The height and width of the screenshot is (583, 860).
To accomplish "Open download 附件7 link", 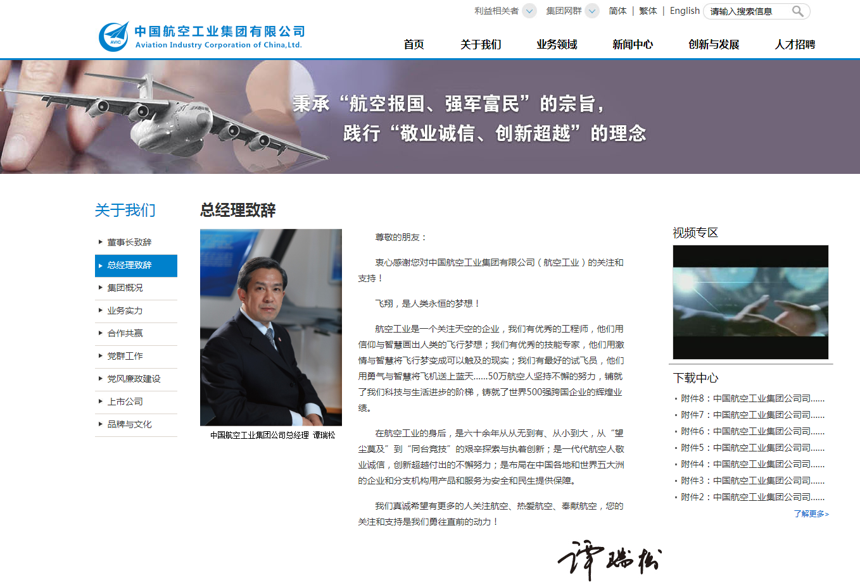I will coord(752,415).
